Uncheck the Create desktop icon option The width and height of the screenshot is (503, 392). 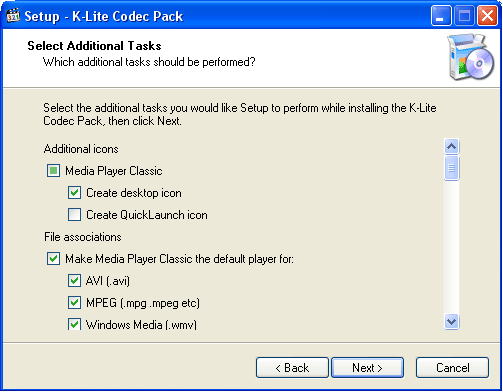[74, 193]
